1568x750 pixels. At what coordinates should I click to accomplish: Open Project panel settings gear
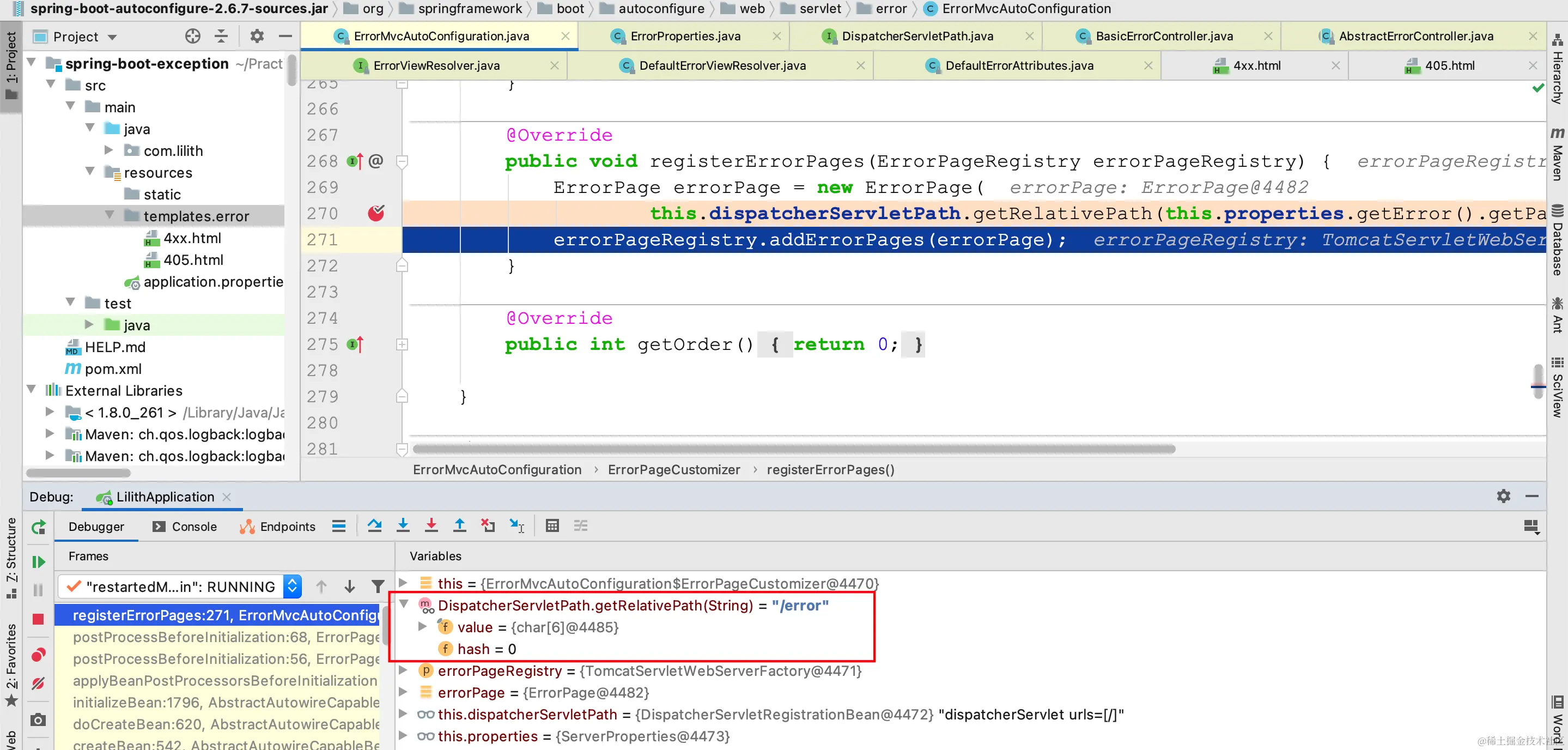257,37
